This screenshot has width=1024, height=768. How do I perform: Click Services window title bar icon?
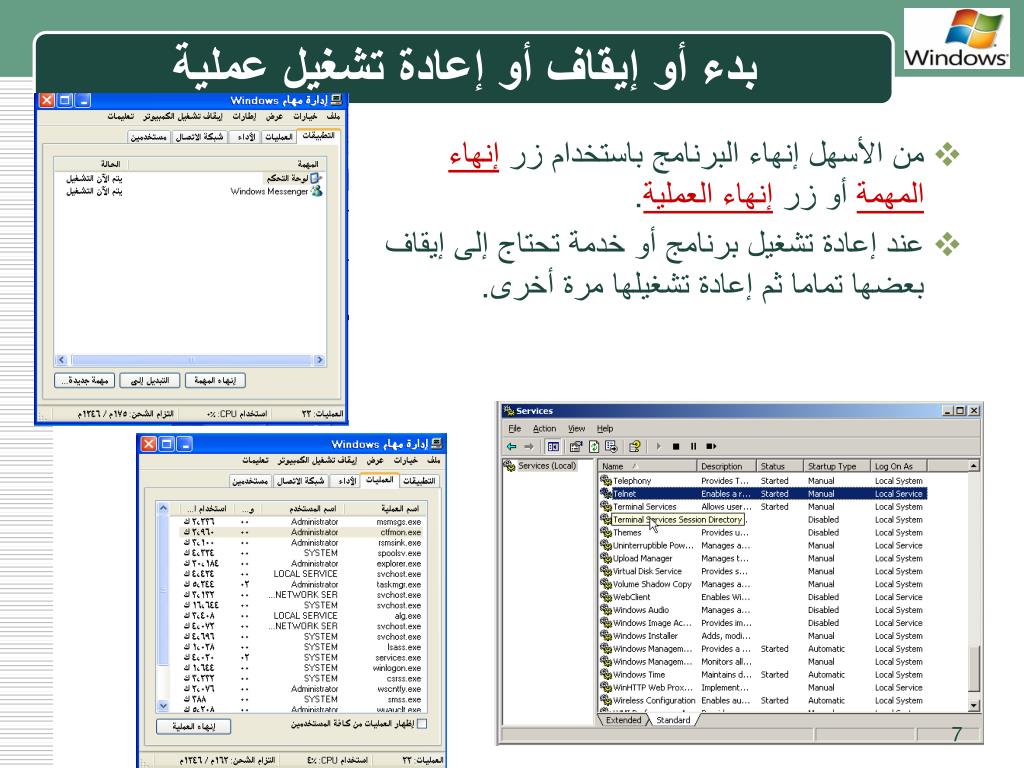(x=508, y=411)
